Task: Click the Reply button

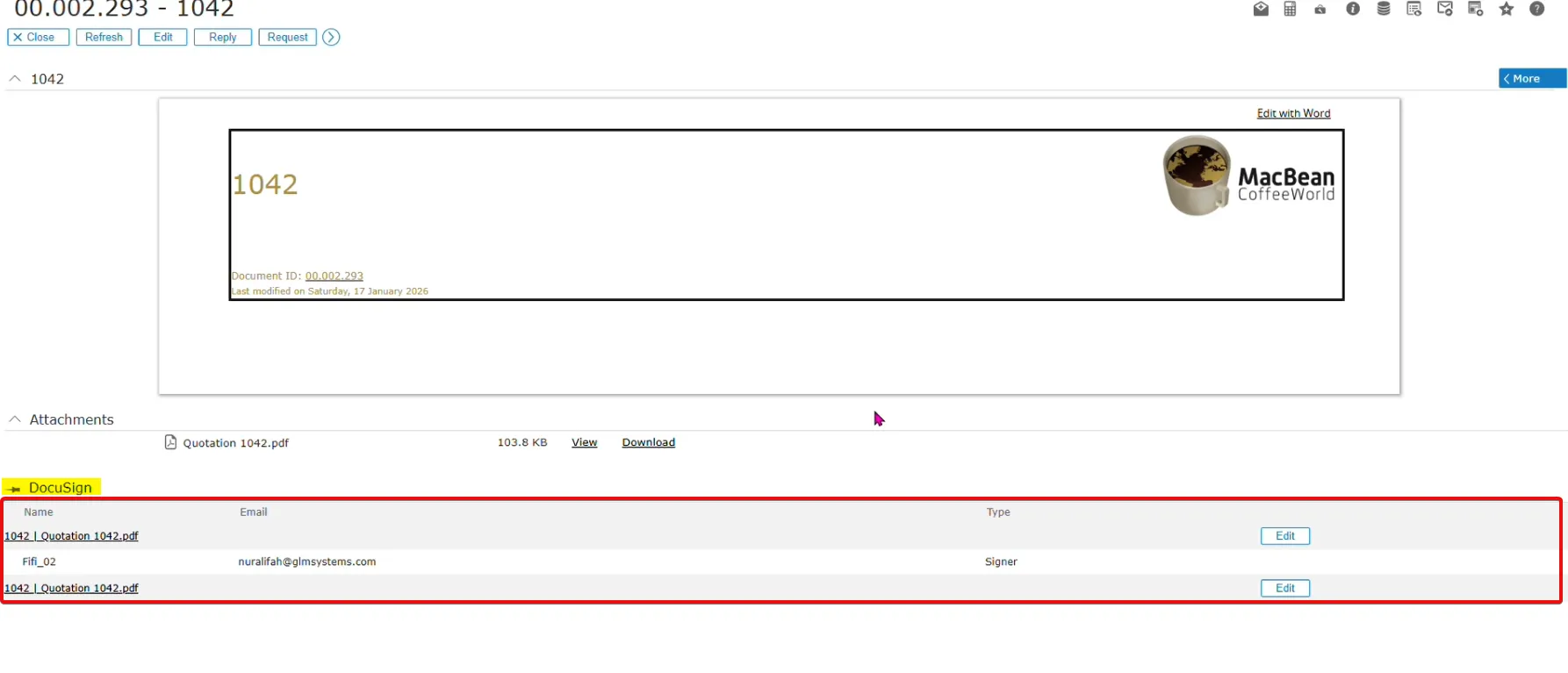Action: tap(223, 37)
